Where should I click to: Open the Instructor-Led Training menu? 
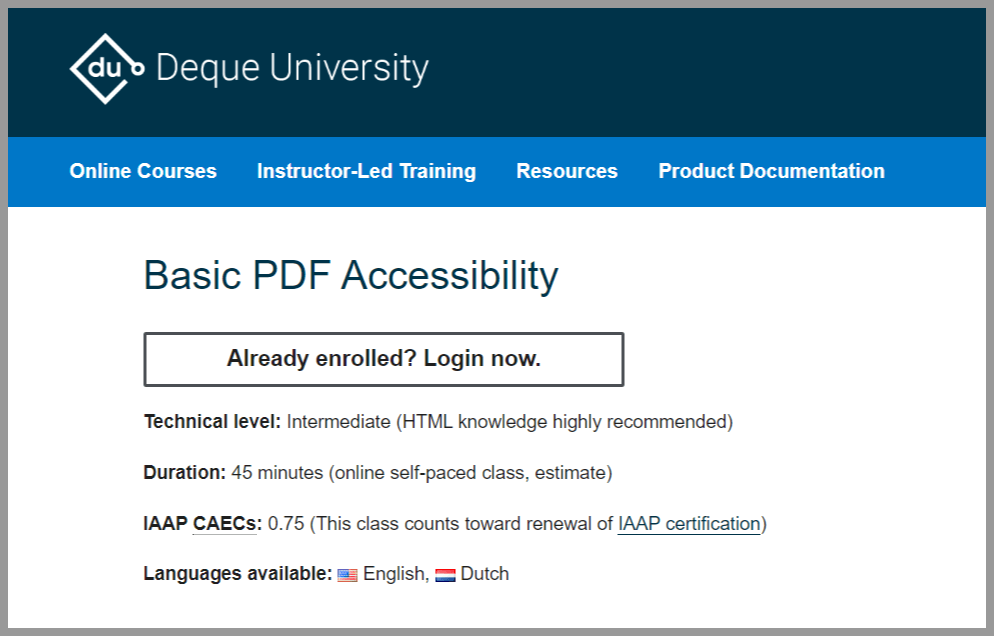tap(366, 171)
